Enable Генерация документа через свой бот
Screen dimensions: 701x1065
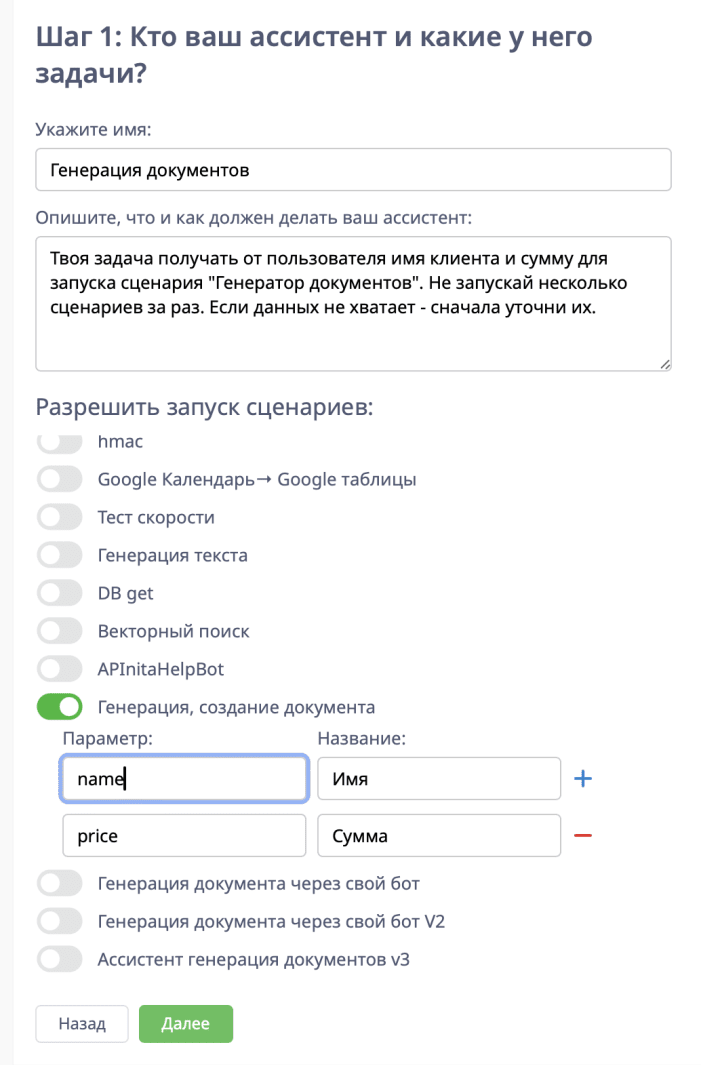(x=59, y=883)
